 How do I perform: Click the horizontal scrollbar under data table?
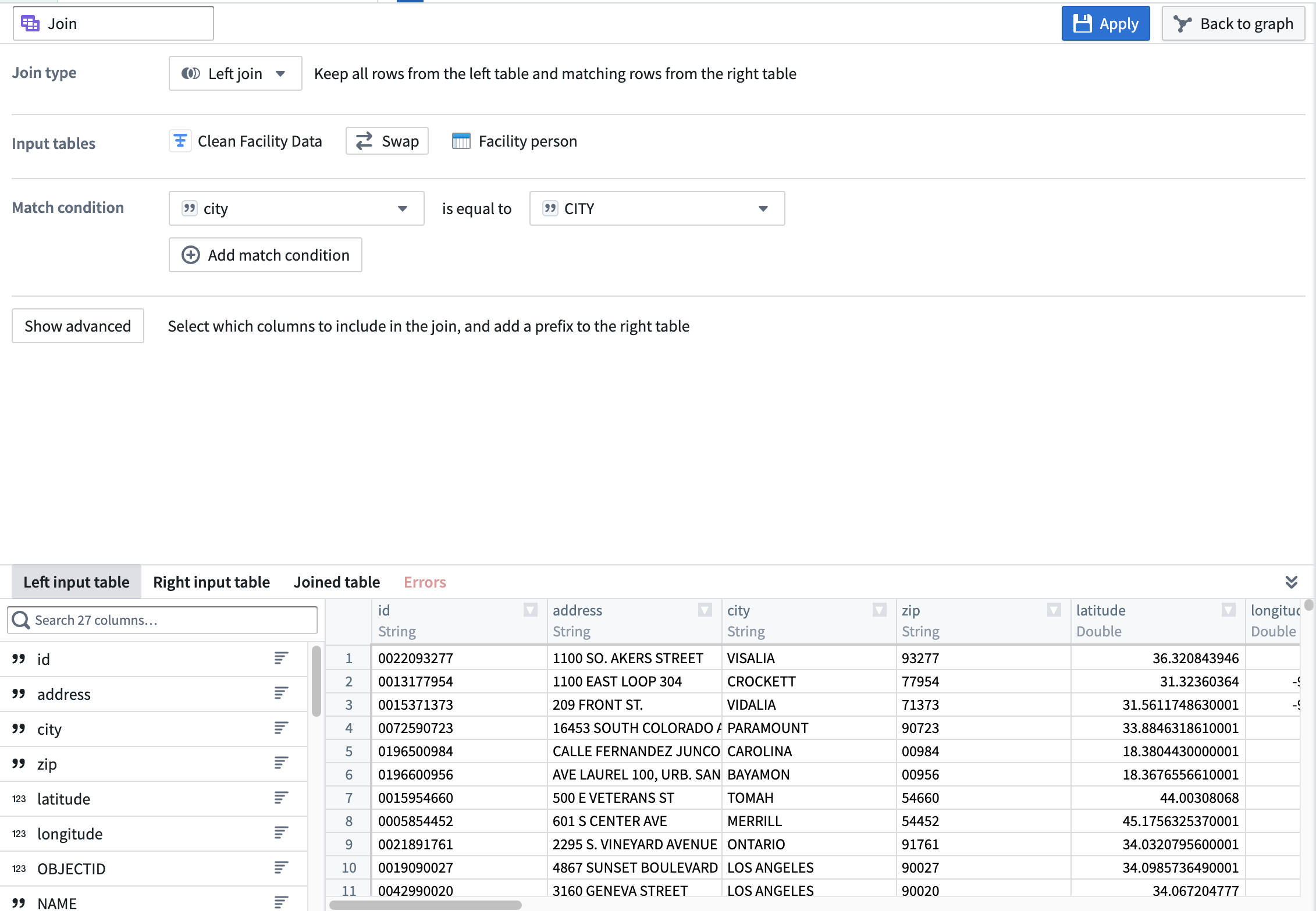pos(425,905)
